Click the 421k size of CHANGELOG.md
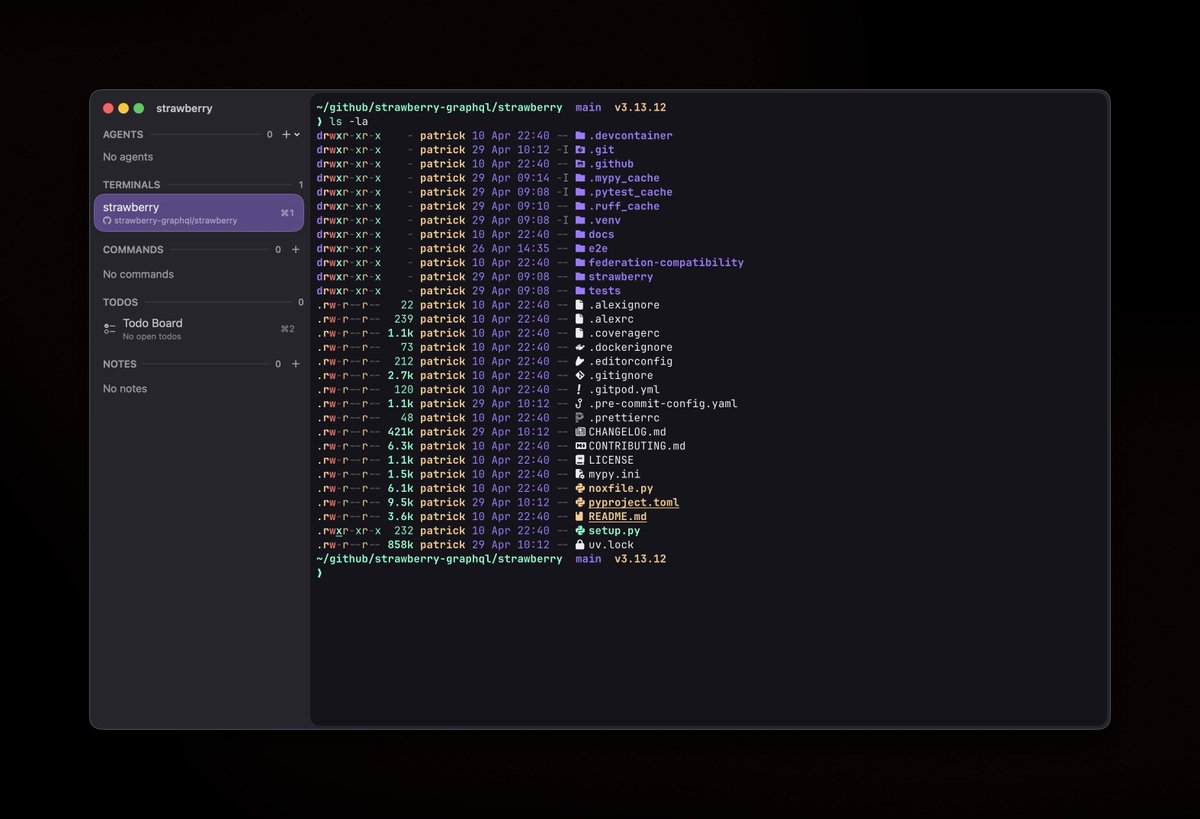The width and height of the screenshot is (1200, 819). point(401,432)
